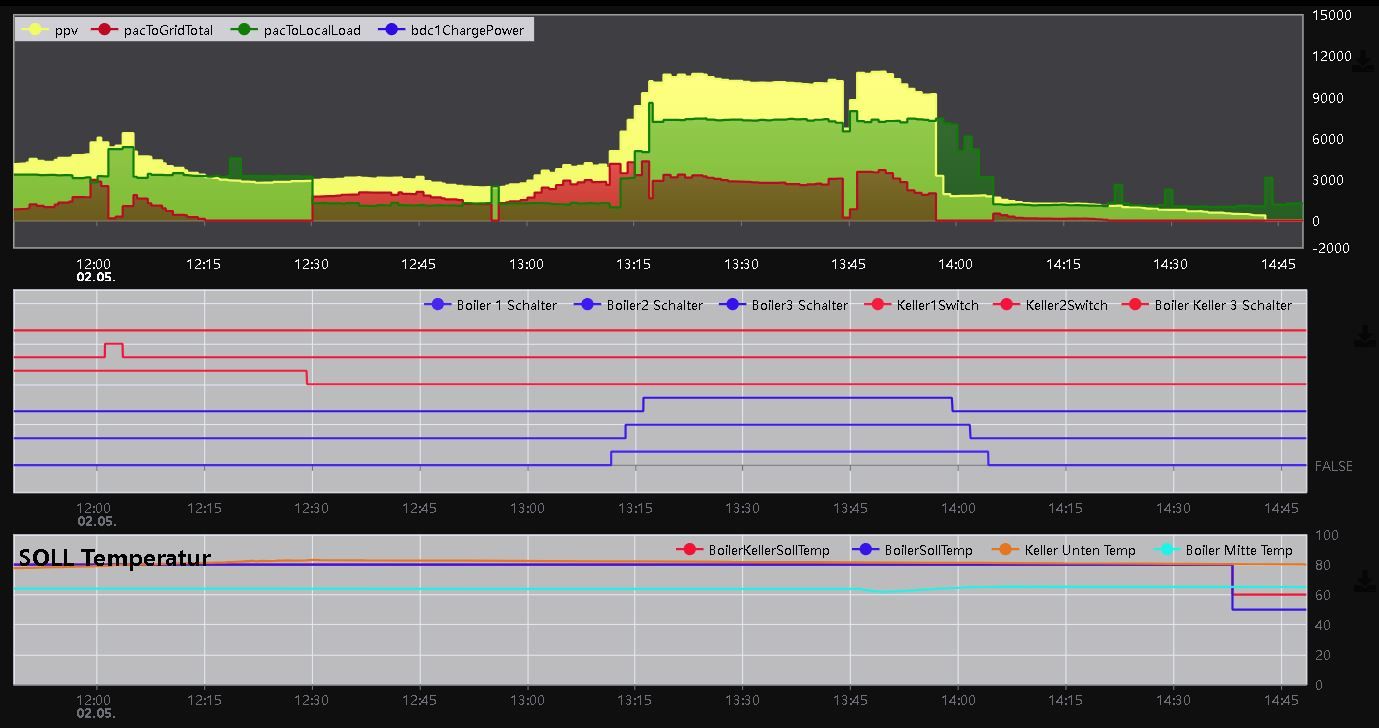
Task: Click the 15000 y-axis value
Action: coord(1332,15)
